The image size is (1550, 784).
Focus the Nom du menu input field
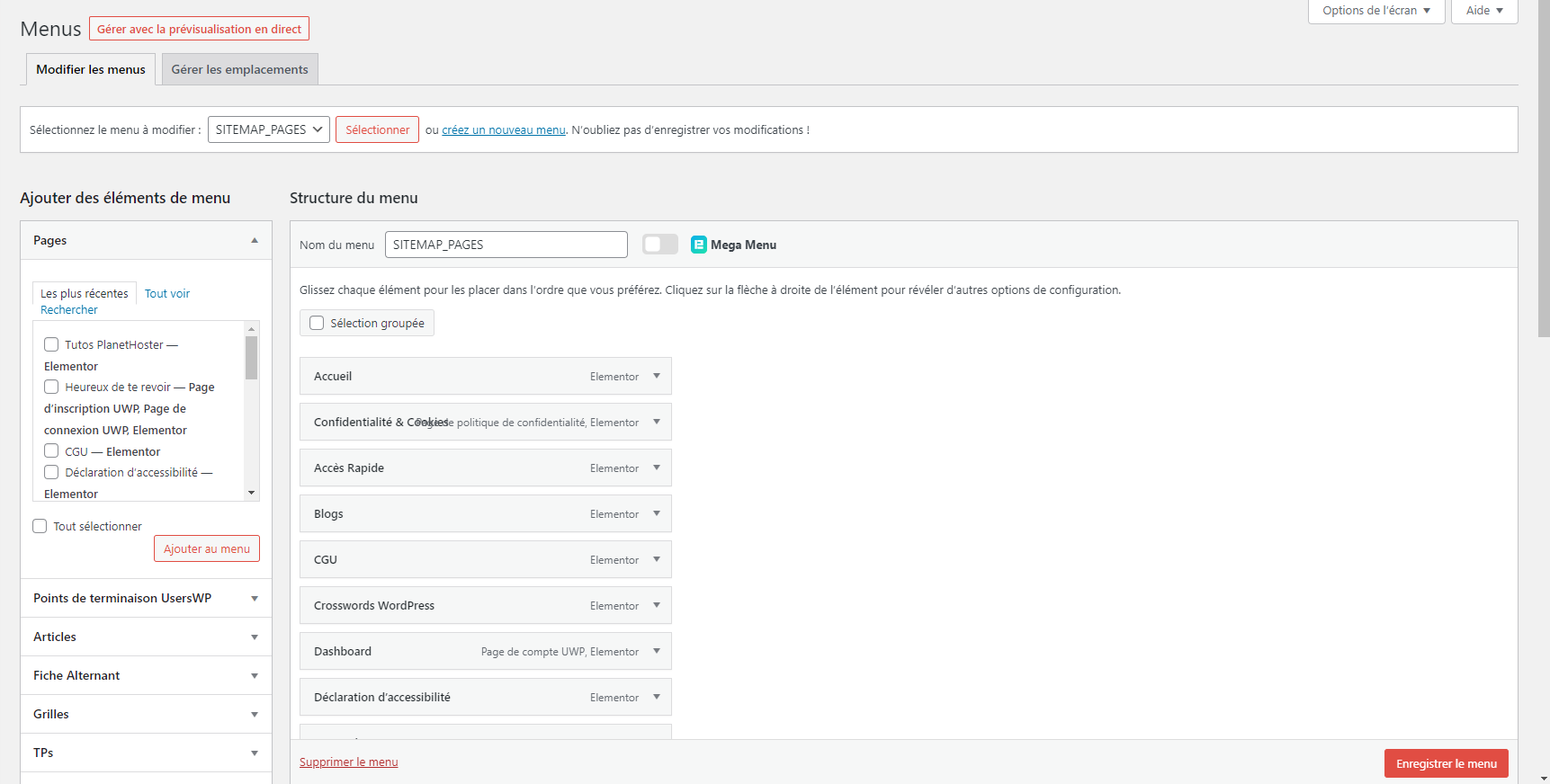[x=506, y=245]
